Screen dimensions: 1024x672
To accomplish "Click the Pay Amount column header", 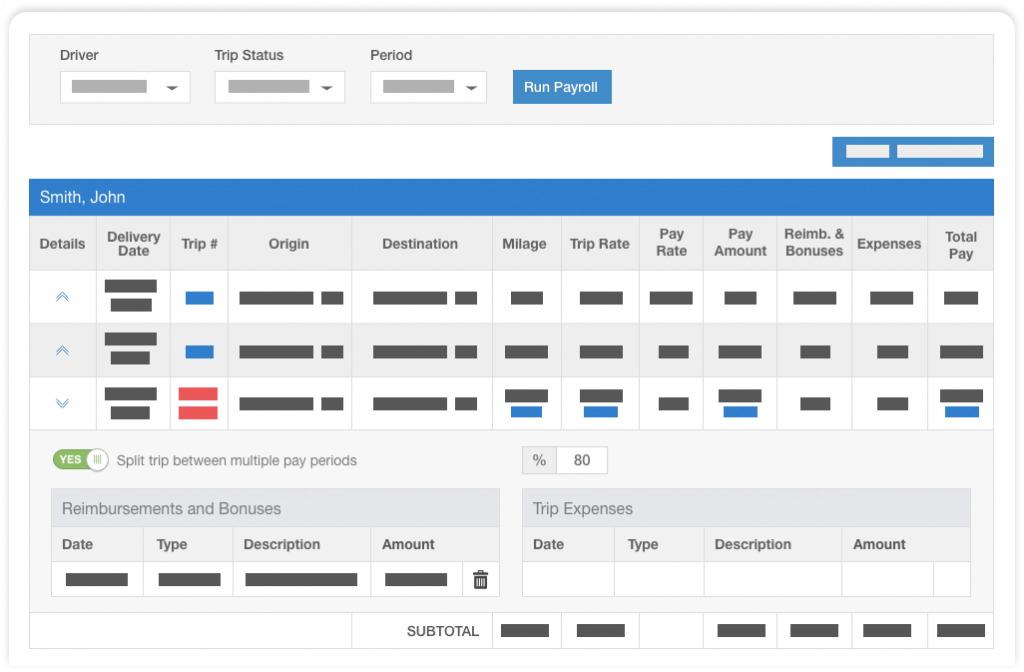I will (x=740, y=242).
